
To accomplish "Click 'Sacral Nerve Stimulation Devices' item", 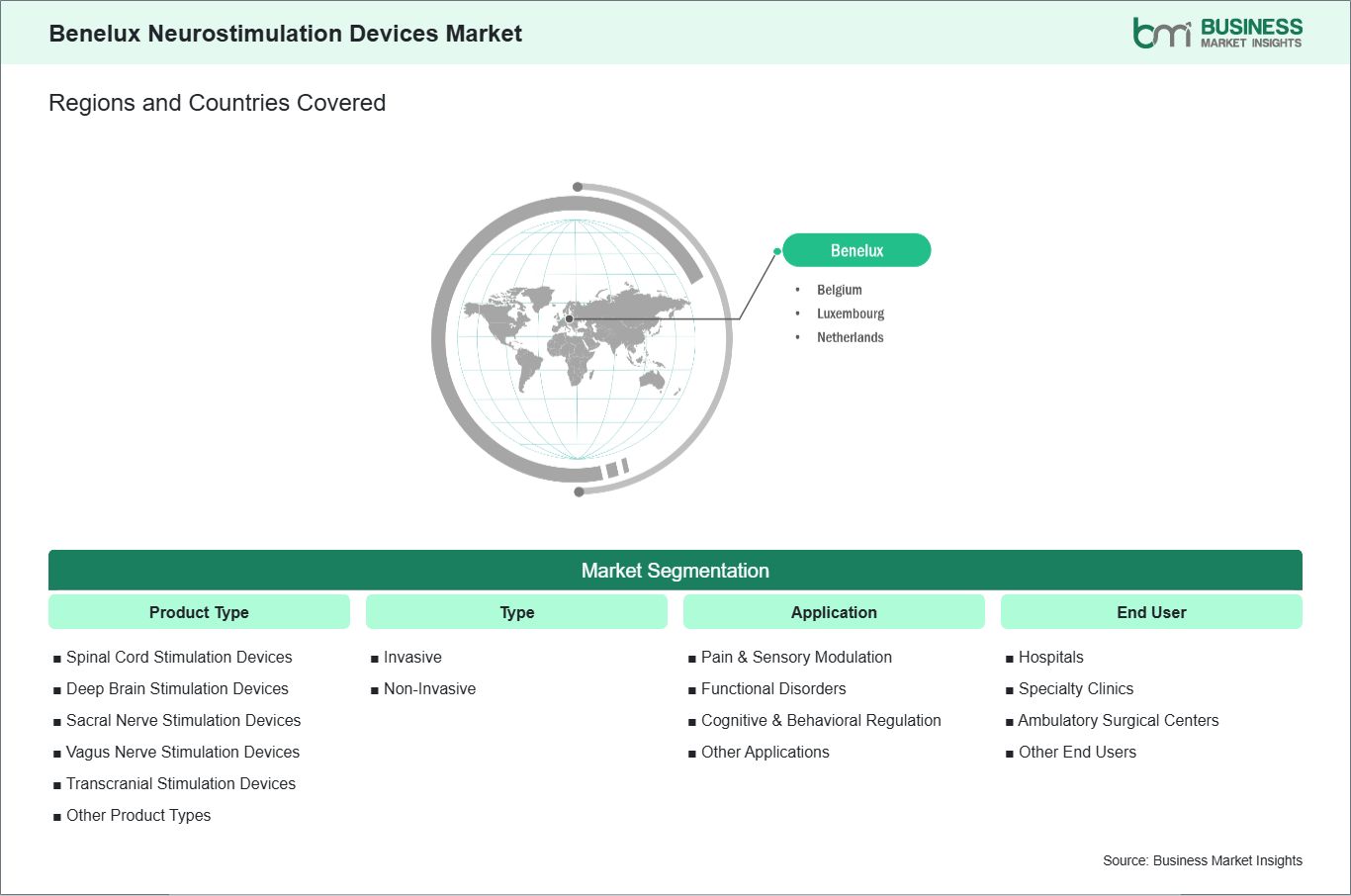I will pyautogui.click(x=183, y=720).
